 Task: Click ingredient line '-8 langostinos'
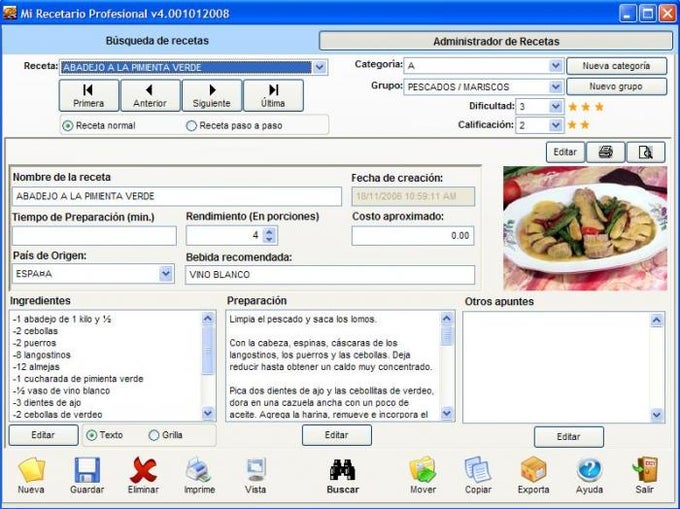click(x=42, y=355)
